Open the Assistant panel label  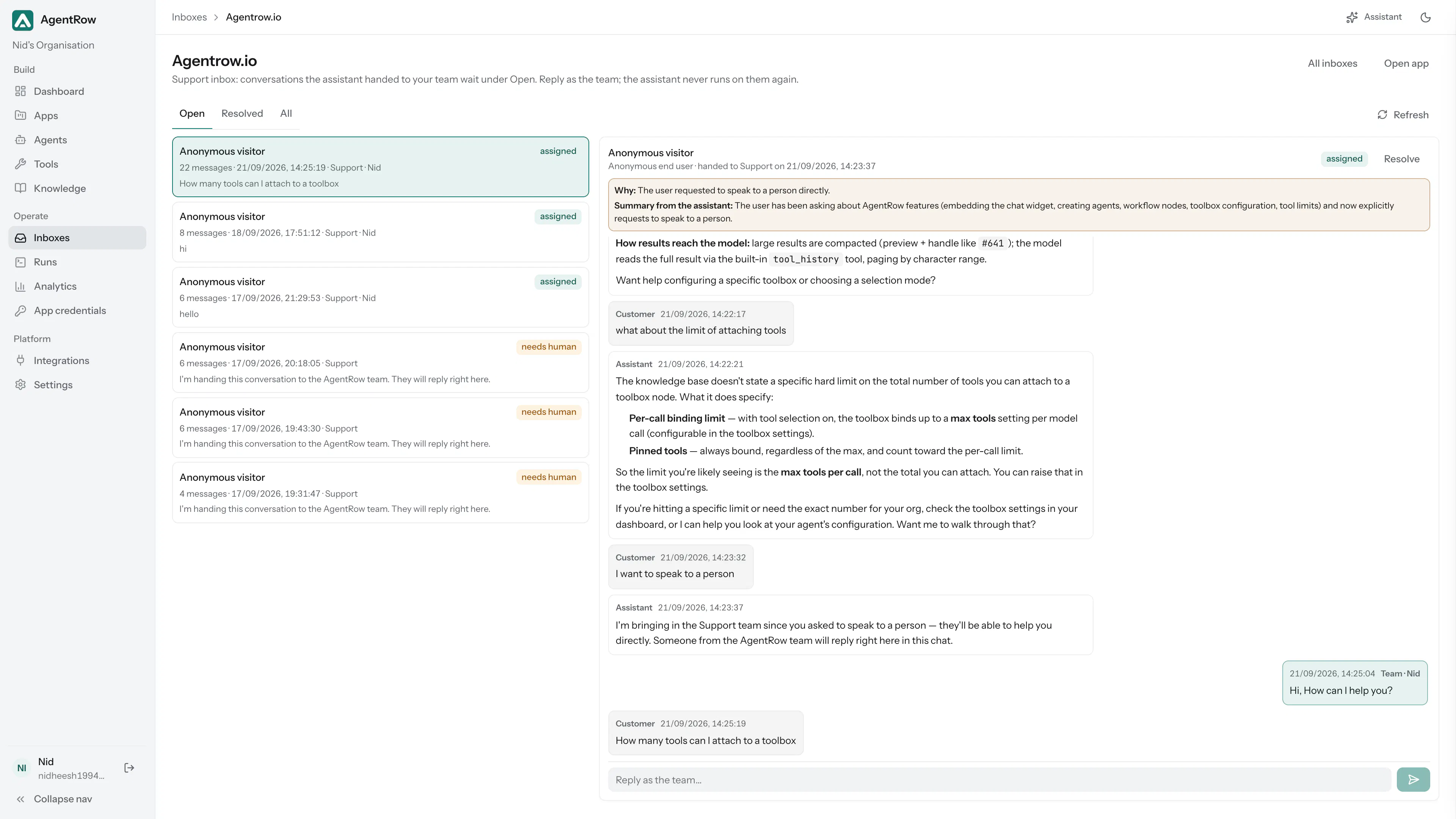click(1382, 17)
